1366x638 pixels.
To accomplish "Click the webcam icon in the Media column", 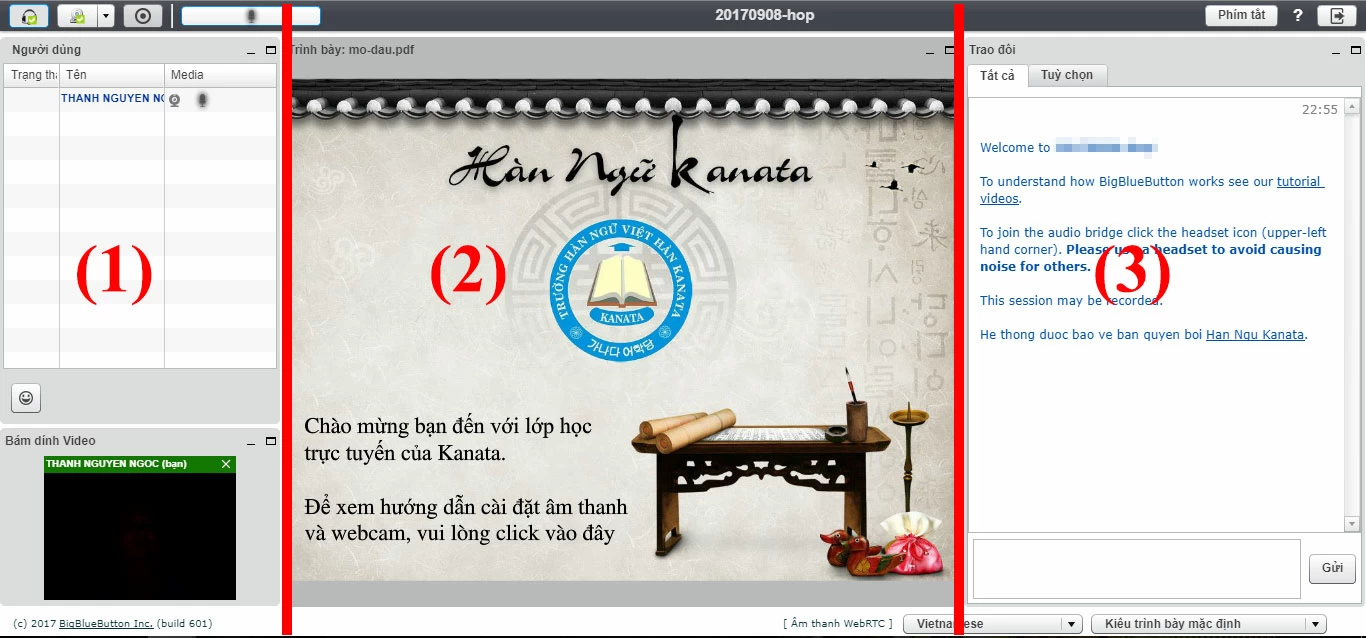I will pyautogui.click(x=175, y=99).
